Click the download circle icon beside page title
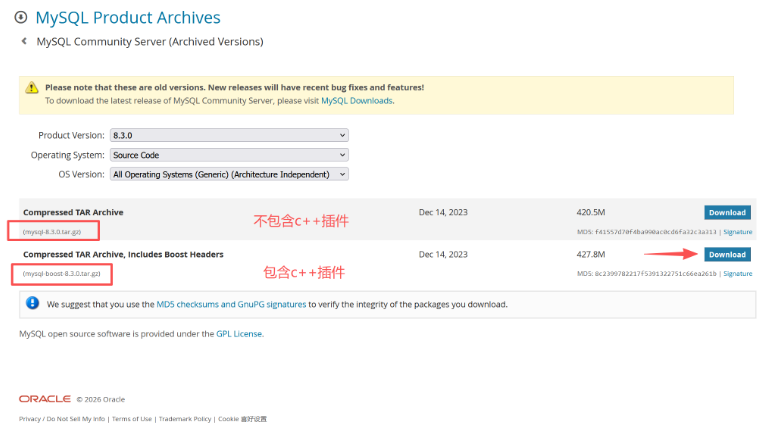 tap(21, 18)
